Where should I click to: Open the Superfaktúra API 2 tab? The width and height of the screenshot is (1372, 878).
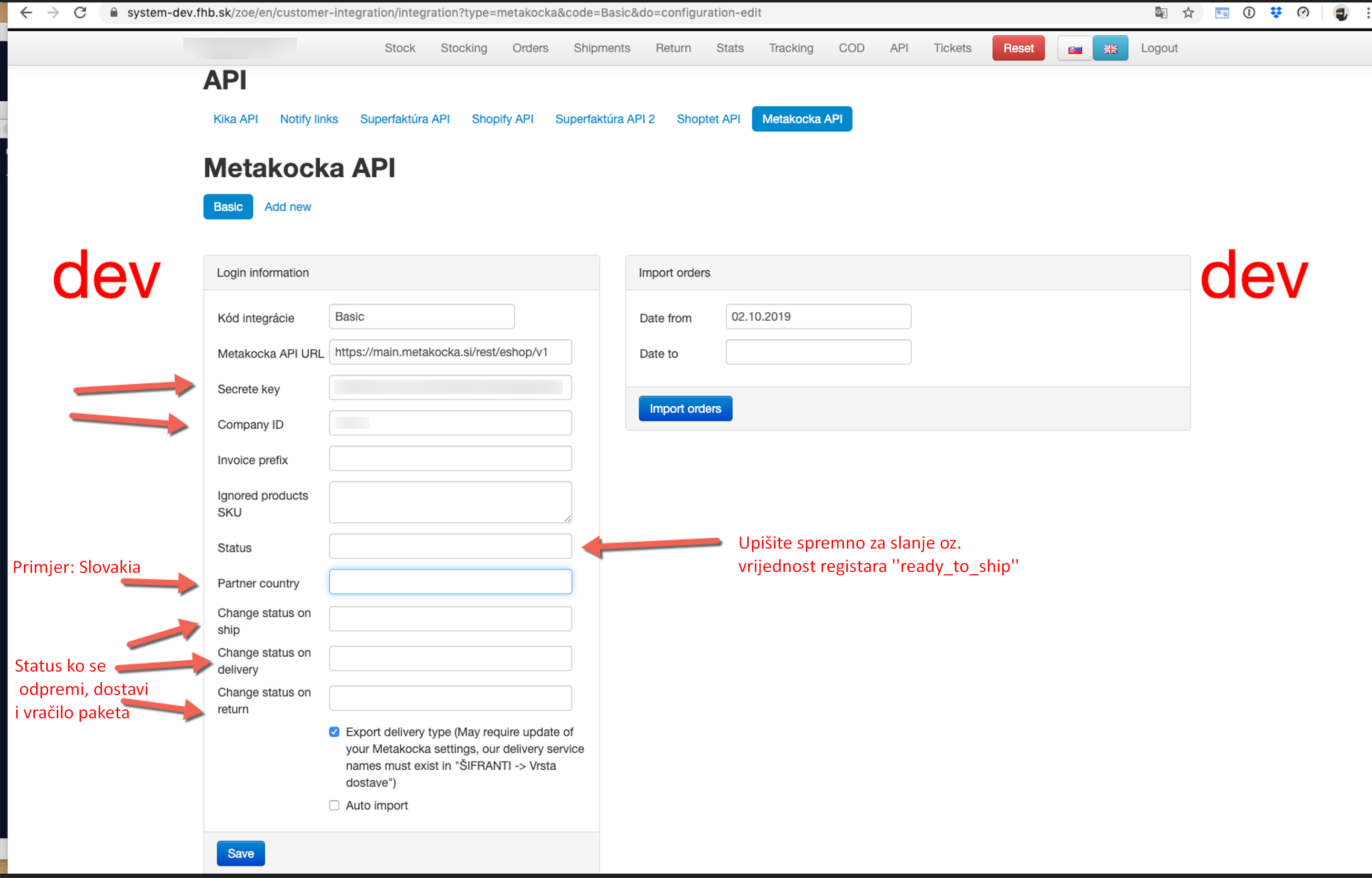pyautogui.click(x=605, y=119)
